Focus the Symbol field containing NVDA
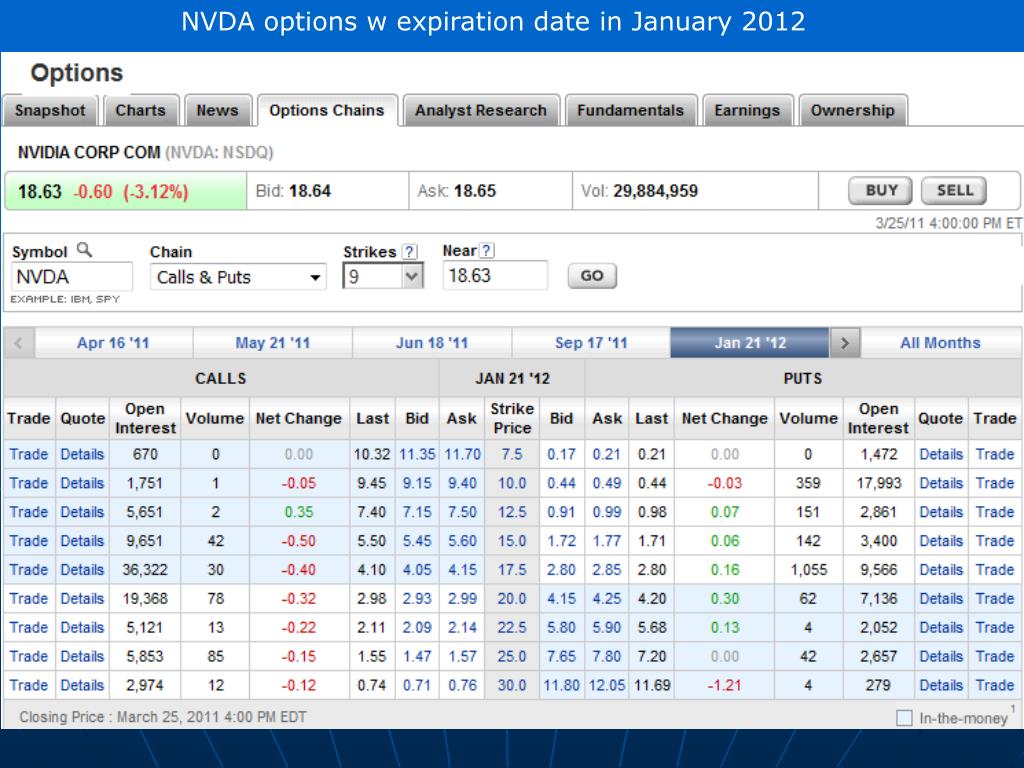1024x768 pixels. click(72, 277)
